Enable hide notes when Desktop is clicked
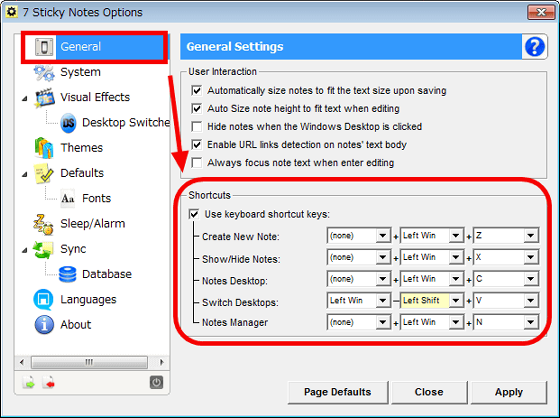 196,126
